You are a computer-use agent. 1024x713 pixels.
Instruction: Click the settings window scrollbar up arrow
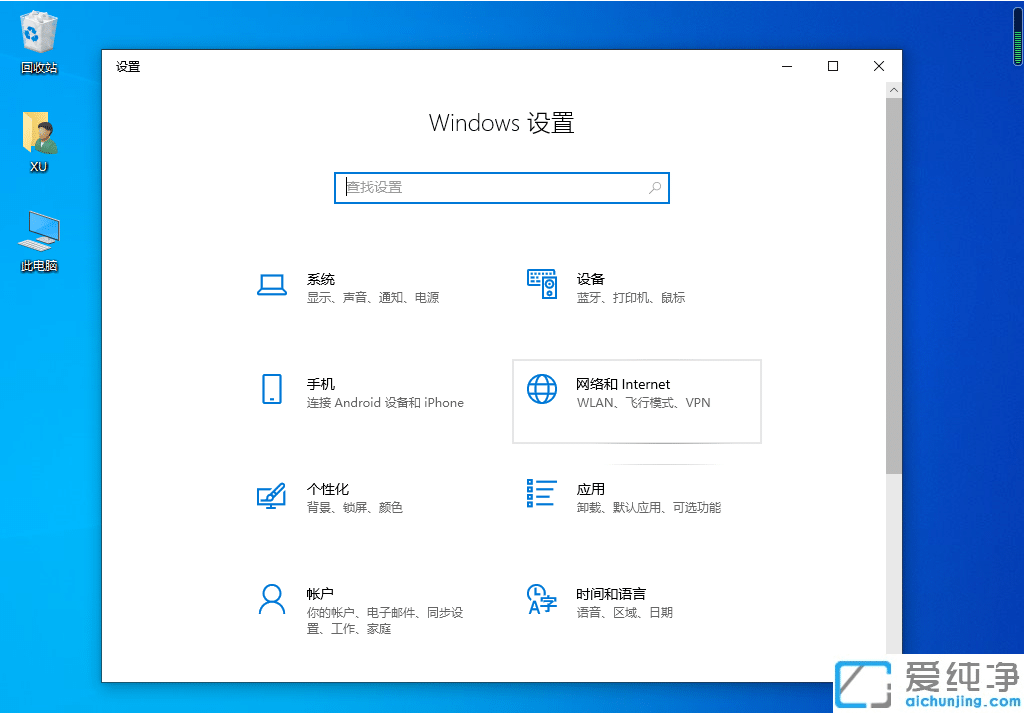coord(893,89)
